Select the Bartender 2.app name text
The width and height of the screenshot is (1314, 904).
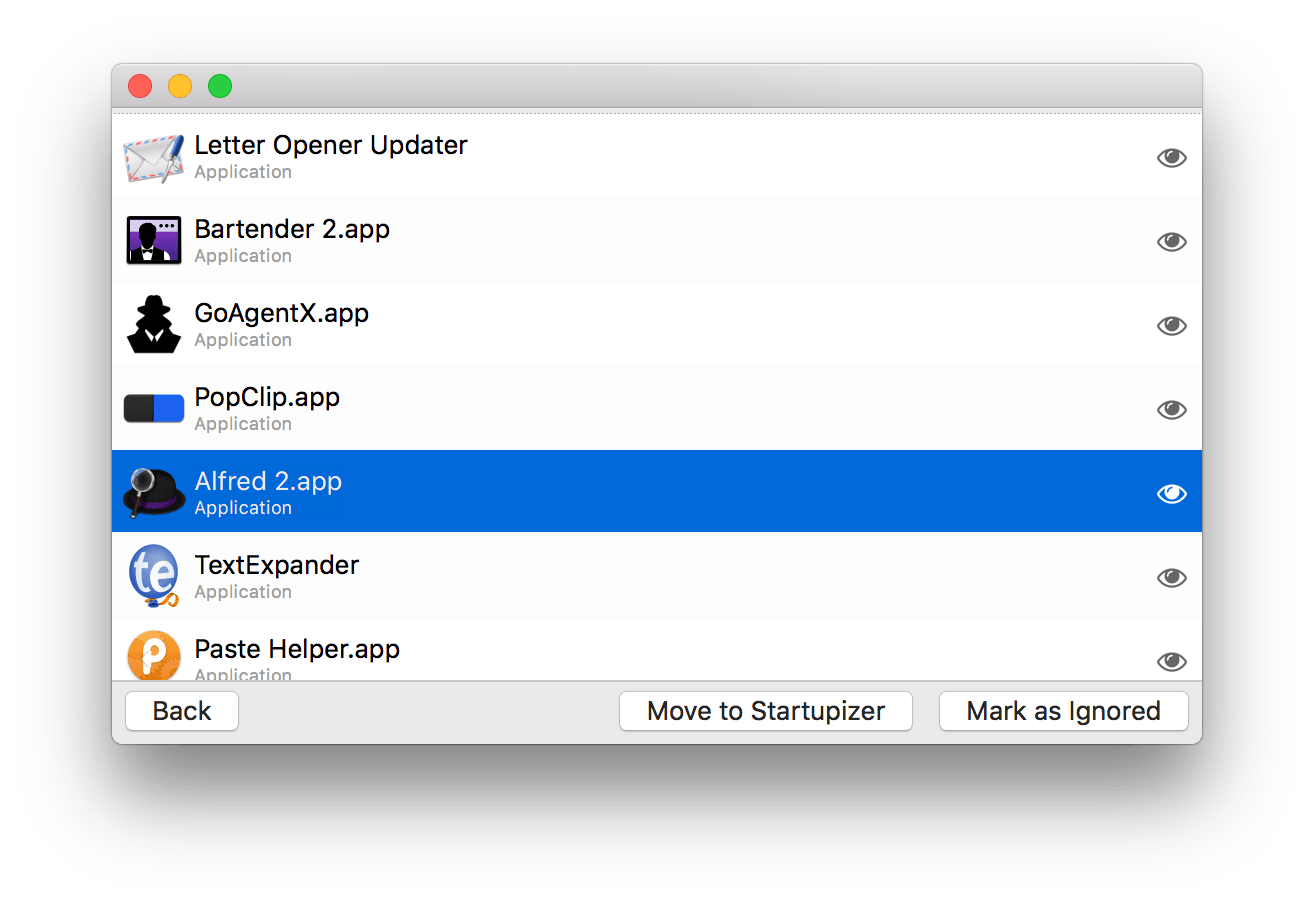point(292,229)
